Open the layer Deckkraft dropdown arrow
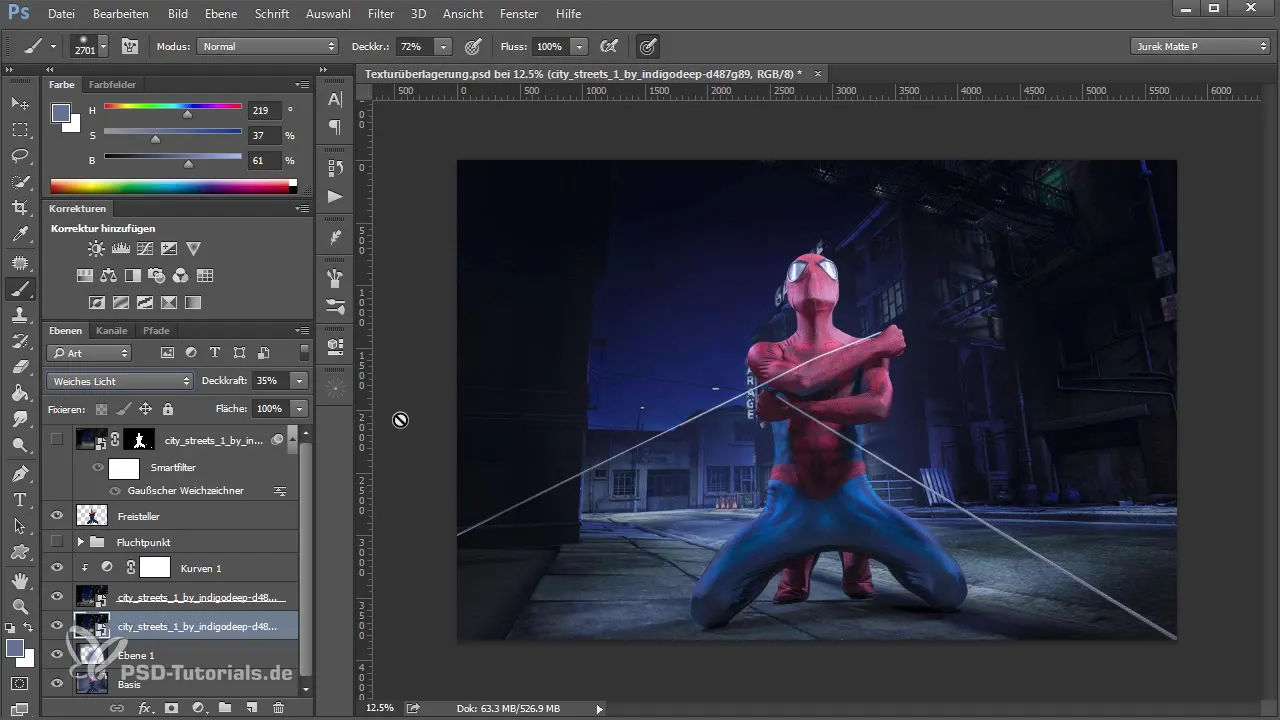 [298, 381]
